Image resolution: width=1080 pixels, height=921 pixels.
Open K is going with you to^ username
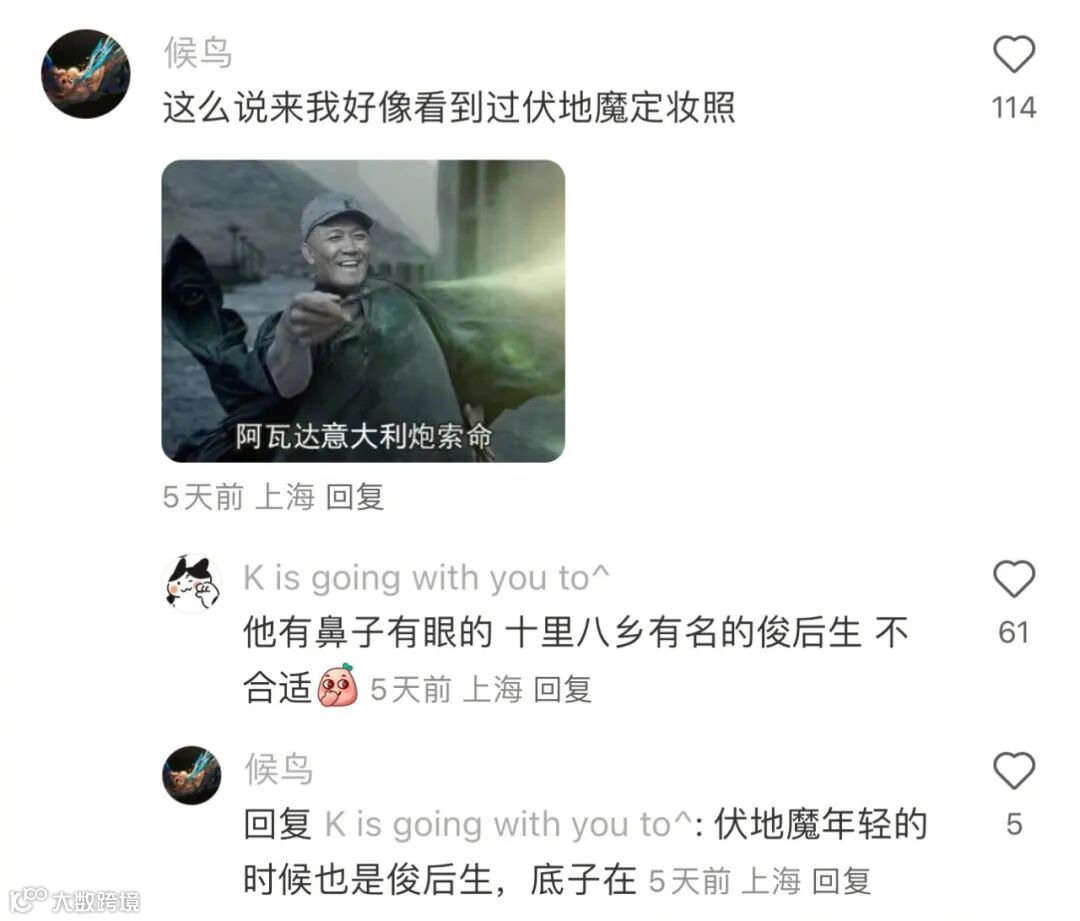pos(426,578)
